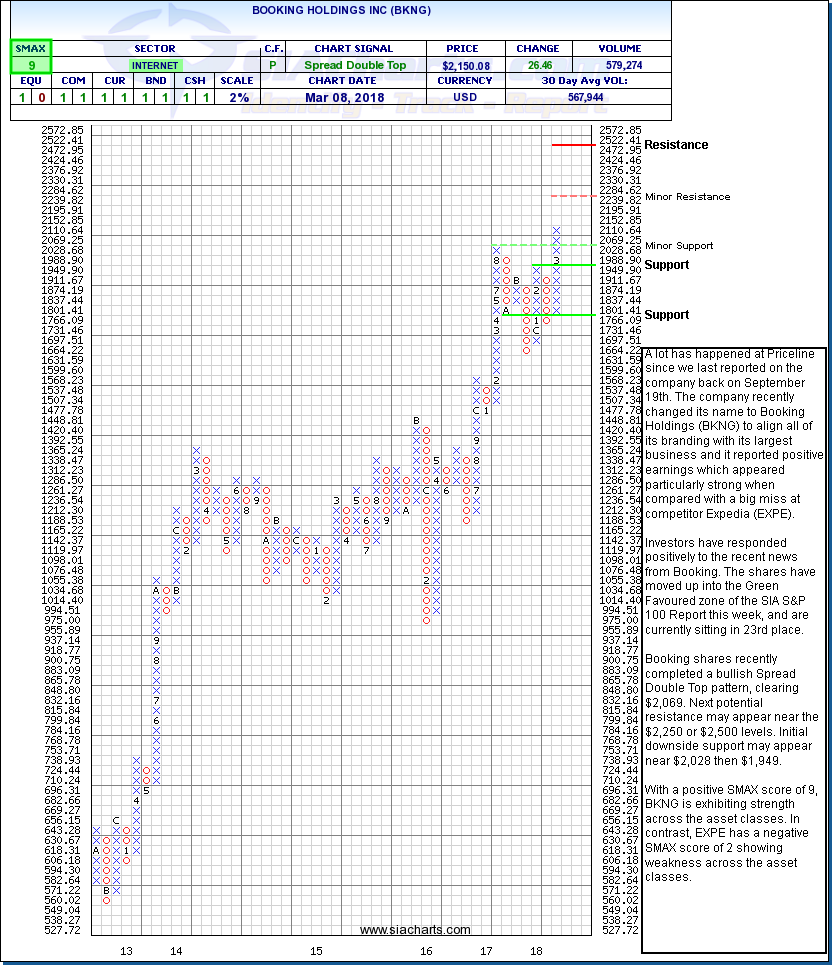This screenshot has height=965, width=832.
Task: Click the red 0 value under EQU
Action: click(x=40, y=98)
